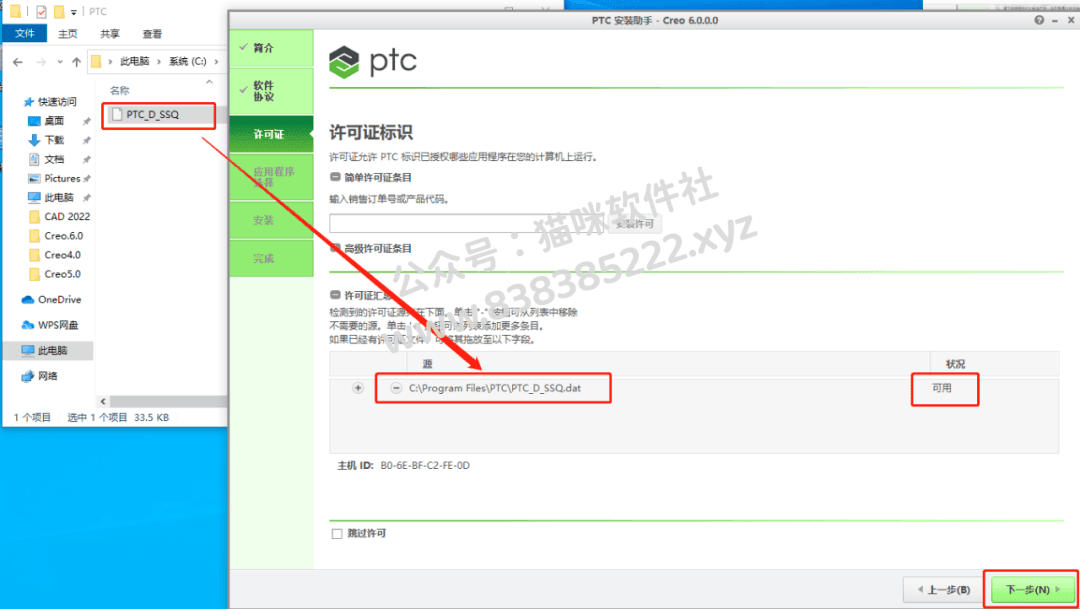Viewport: 1080px width, 609px height.
Task: Collapse the 许可证汇总 section
Action: click(335, 295)
